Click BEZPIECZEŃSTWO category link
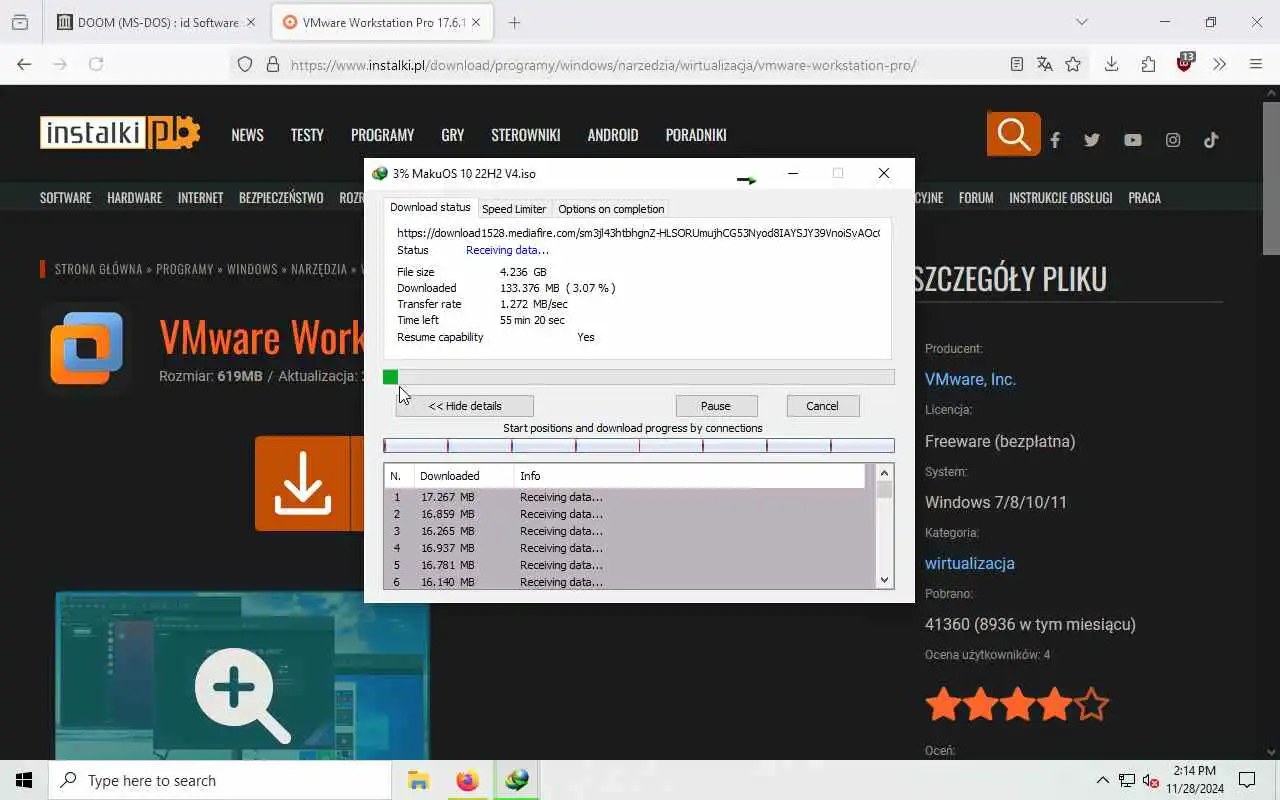This screenshot has width=1280, height=800. [x=281, y=198]
